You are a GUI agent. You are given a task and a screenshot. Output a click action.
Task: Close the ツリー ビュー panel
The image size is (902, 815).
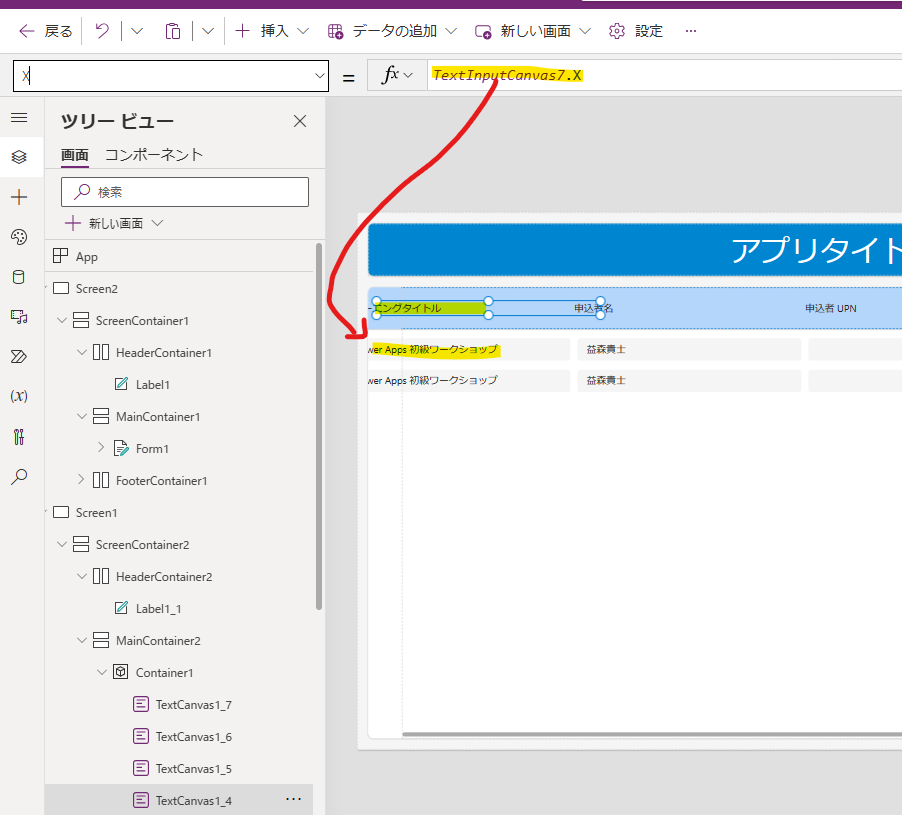coord(300,121)
